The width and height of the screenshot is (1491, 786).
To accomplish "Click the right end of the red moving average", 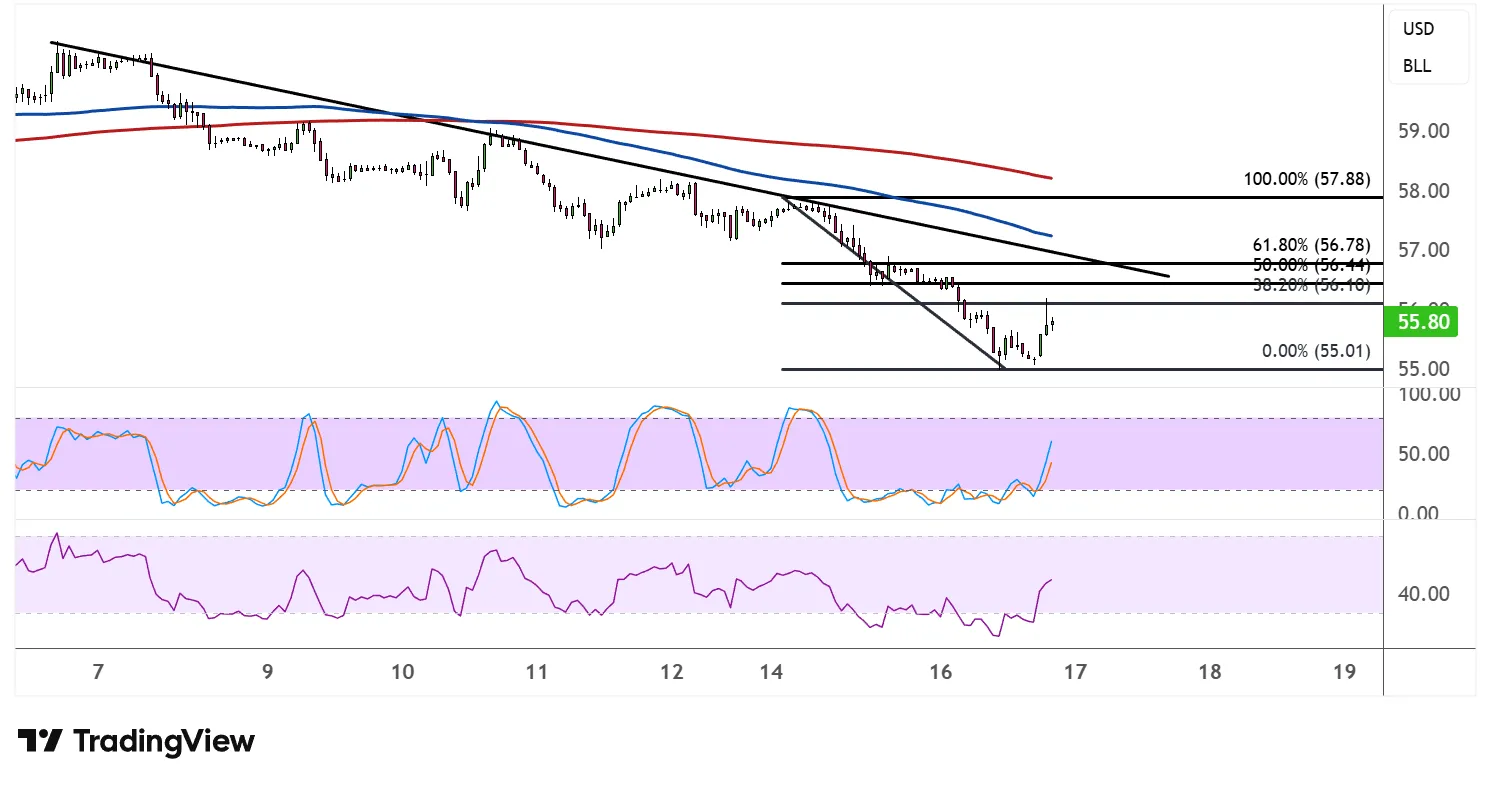I will [x=1050, y=178].
